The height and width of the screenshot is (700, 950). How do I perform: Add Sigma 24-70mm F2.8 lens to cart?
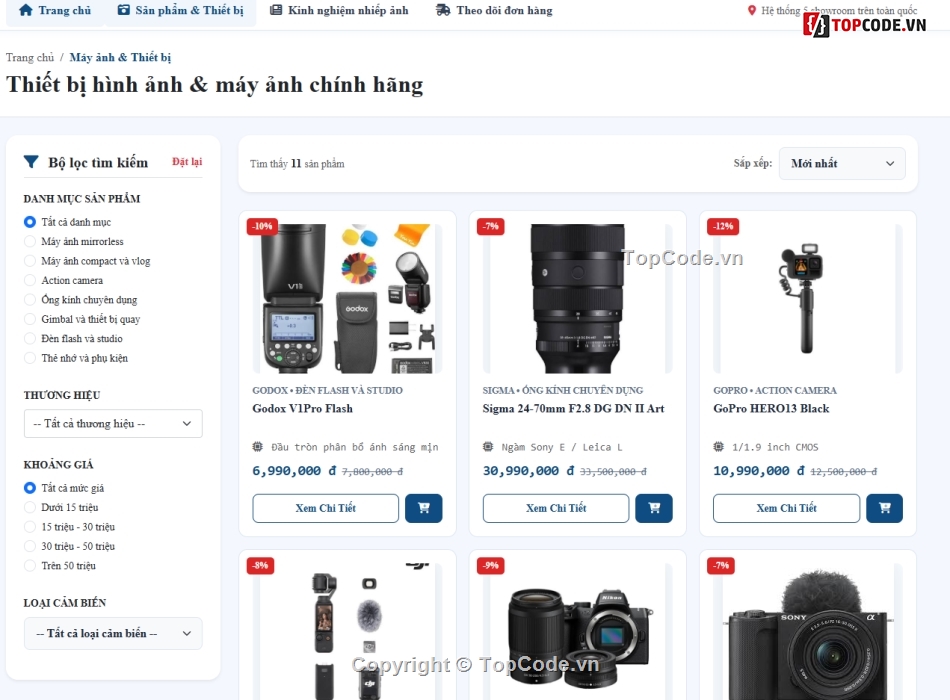pyautogui.click(x=654, y=508)
